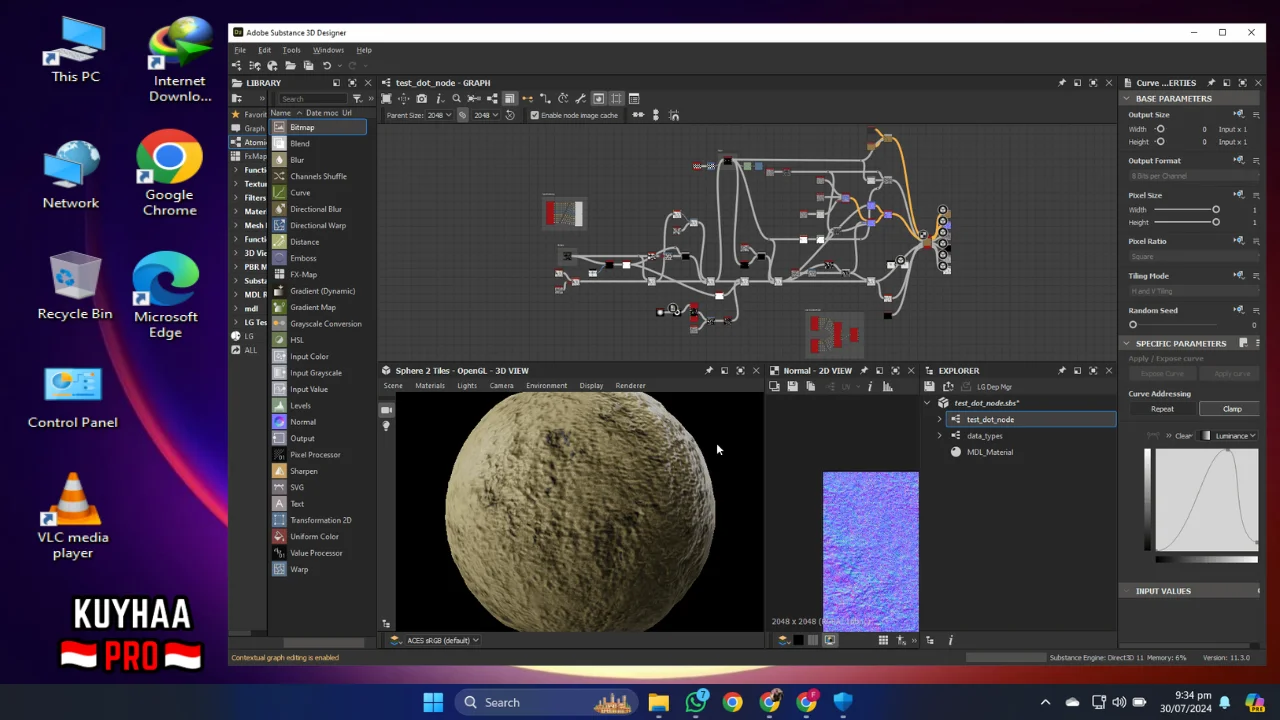This screenshot has height=720, width=1280.
Task: Toggle the parent size ratio lock
Action: click(x=462, y=115)
